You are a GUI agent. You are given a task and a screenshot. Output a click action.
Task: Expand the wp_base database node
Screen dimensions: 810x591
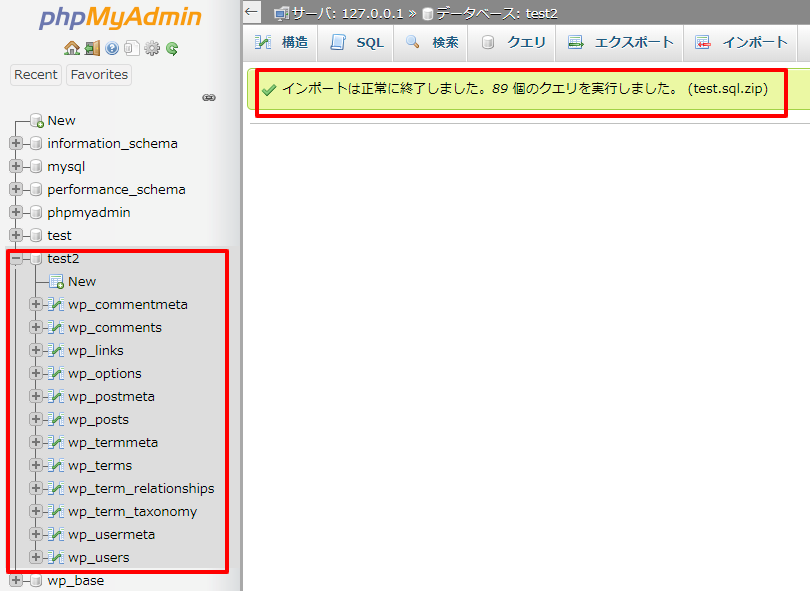(16, 581)
